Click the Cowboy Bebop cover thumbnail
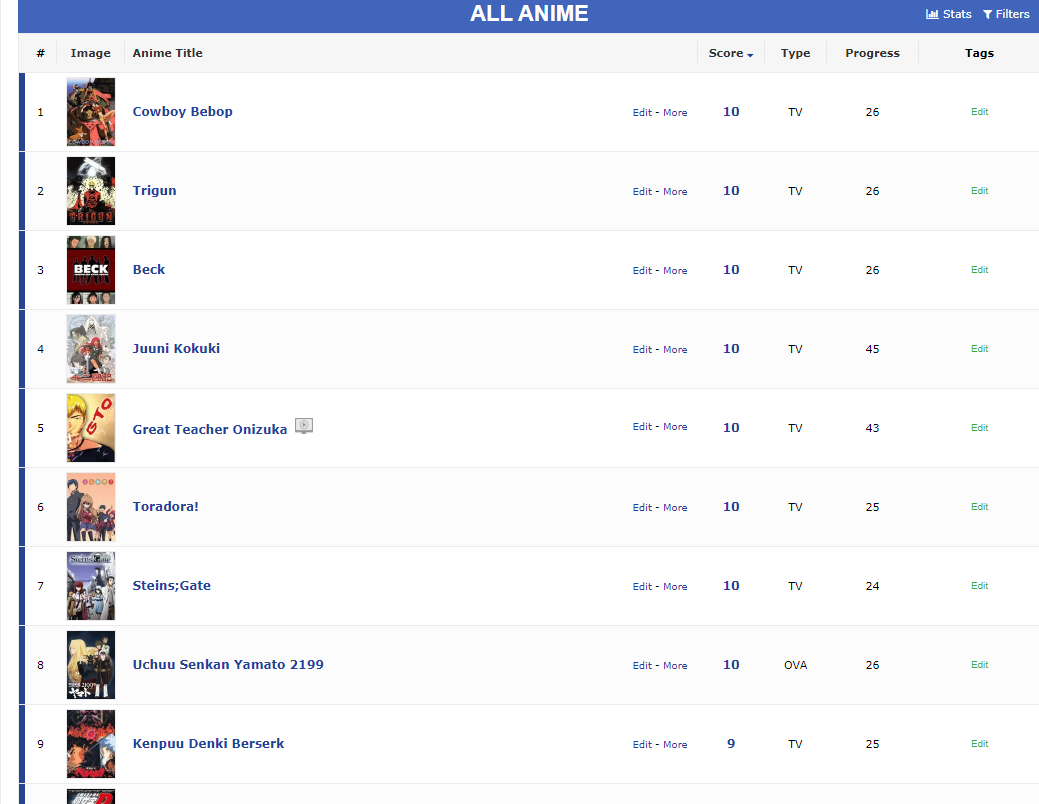The width and height of the screenshot is (1039, 804). (91, 112)
